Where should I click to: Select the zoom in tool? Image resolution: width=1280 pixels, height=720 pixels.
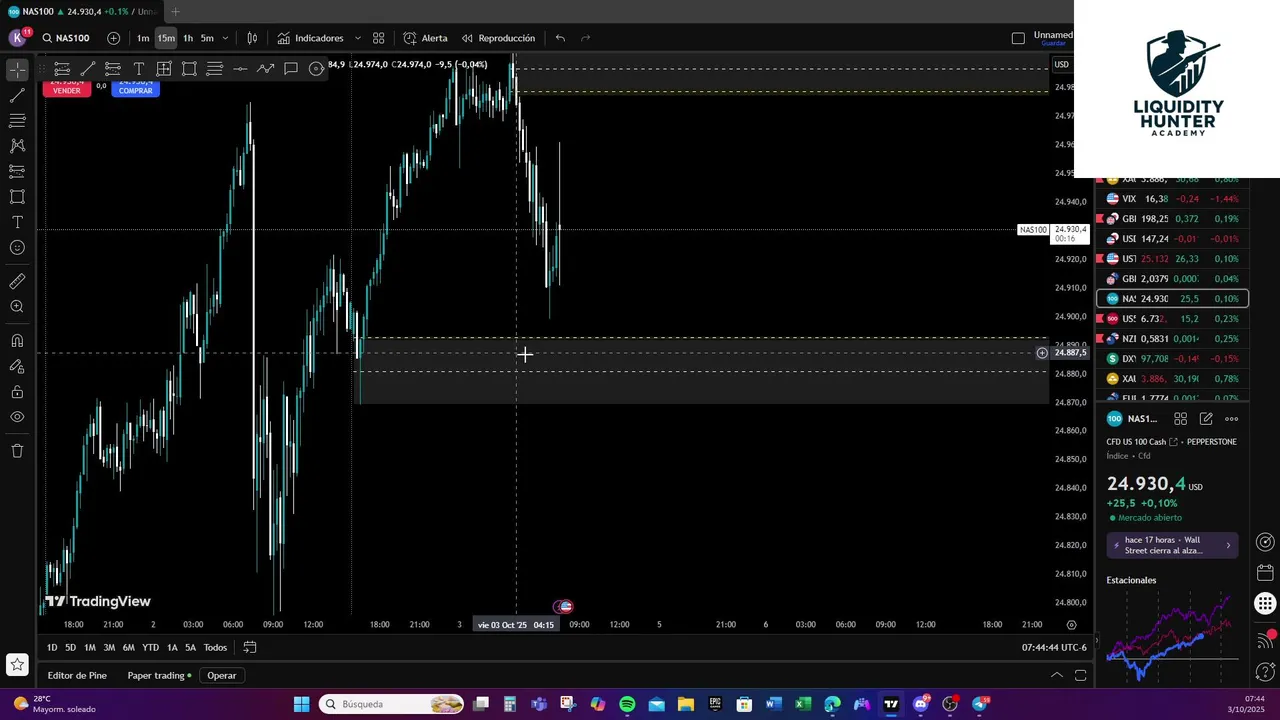pos(17,307)
